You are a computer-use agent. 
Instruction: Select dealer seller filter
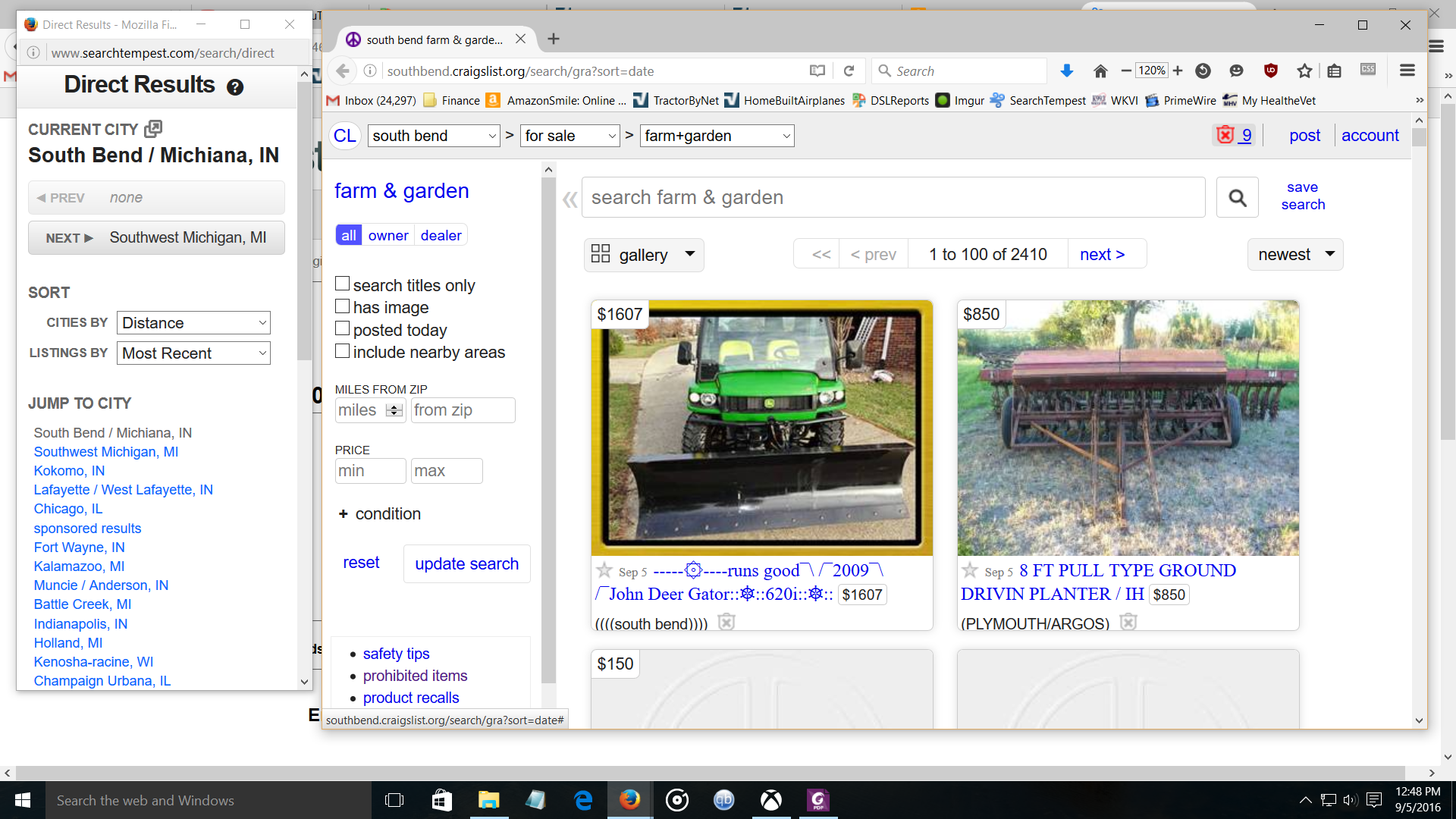point(441,235)
